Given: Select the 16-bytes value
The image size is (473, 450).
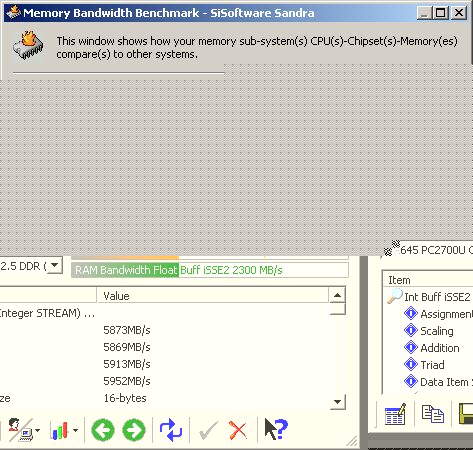Looking at the screenshot, I should (125, 398).
